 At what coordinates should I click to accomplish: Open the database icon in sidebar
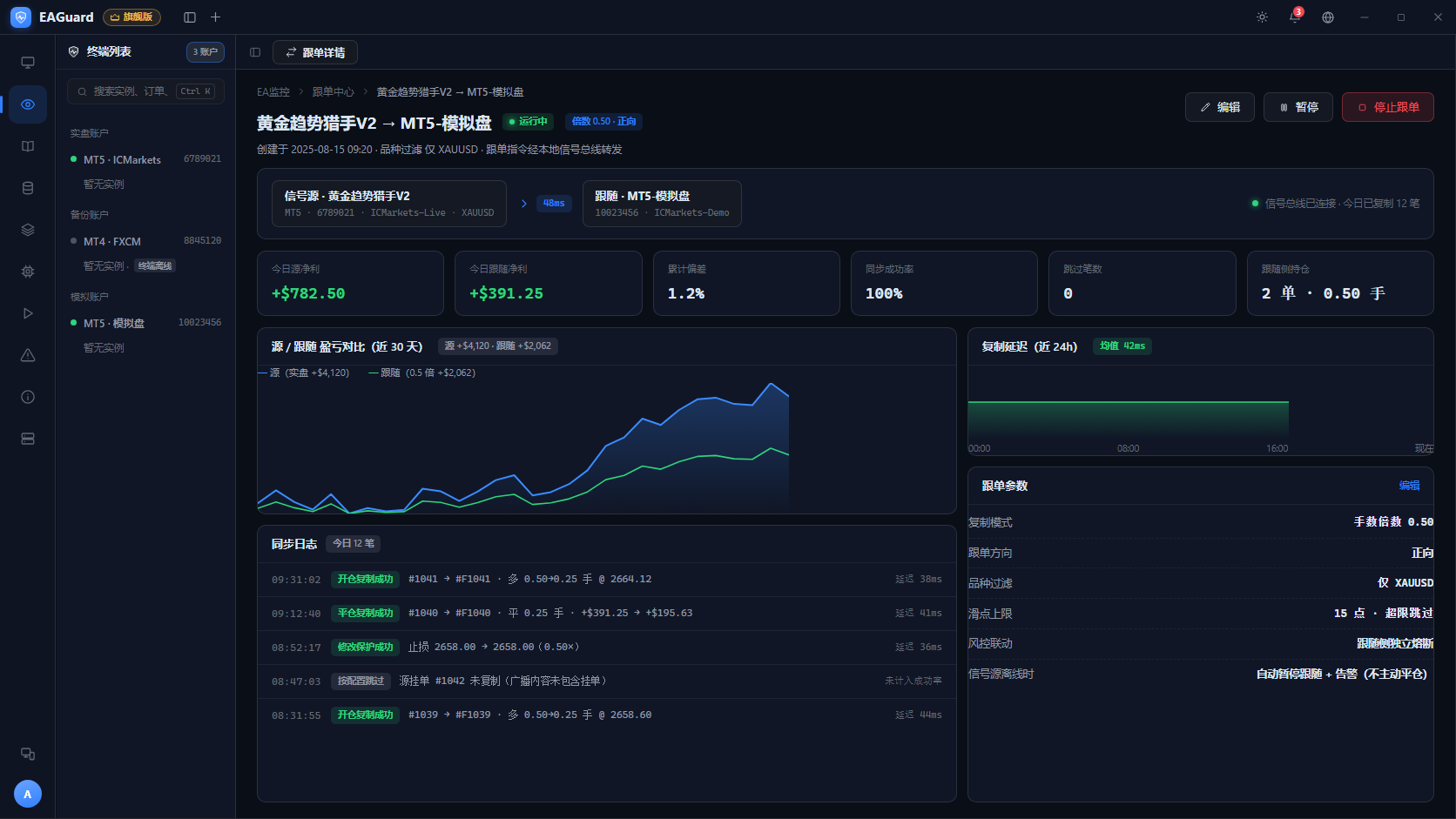28,188
